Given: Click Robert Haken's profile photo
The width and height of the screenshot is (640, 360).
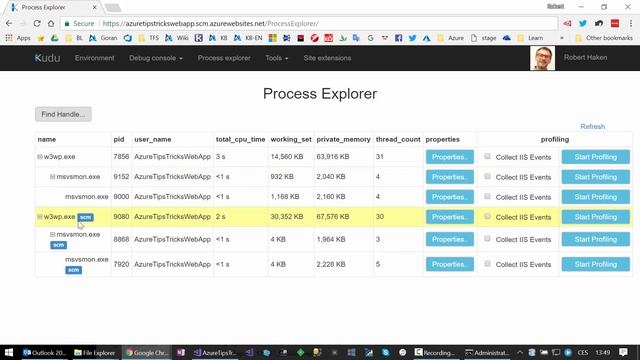Looking at the screenshot, I should [542, 58].
